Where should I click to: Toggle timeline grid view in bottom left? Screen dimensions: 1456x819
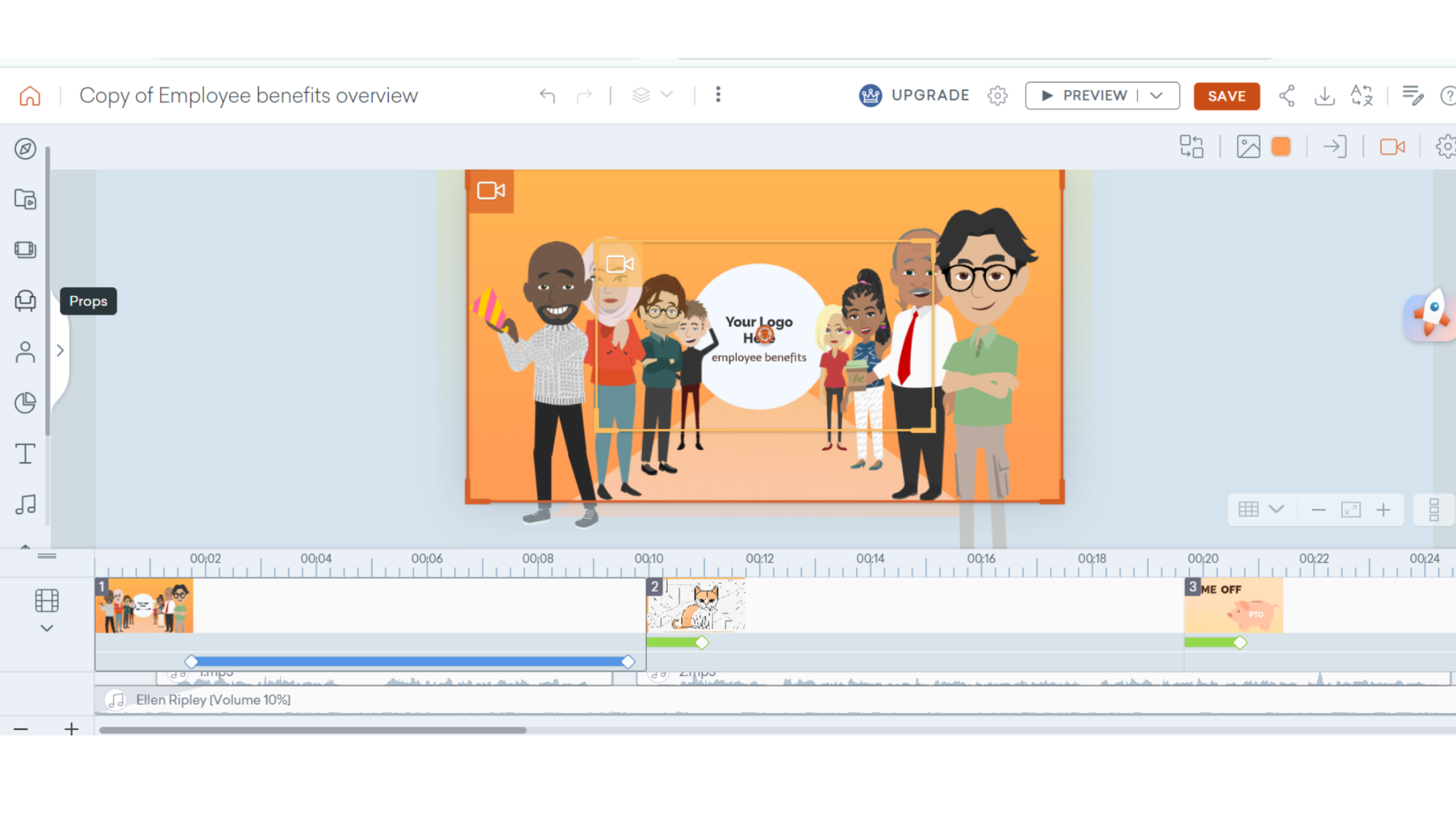(47, 601)
